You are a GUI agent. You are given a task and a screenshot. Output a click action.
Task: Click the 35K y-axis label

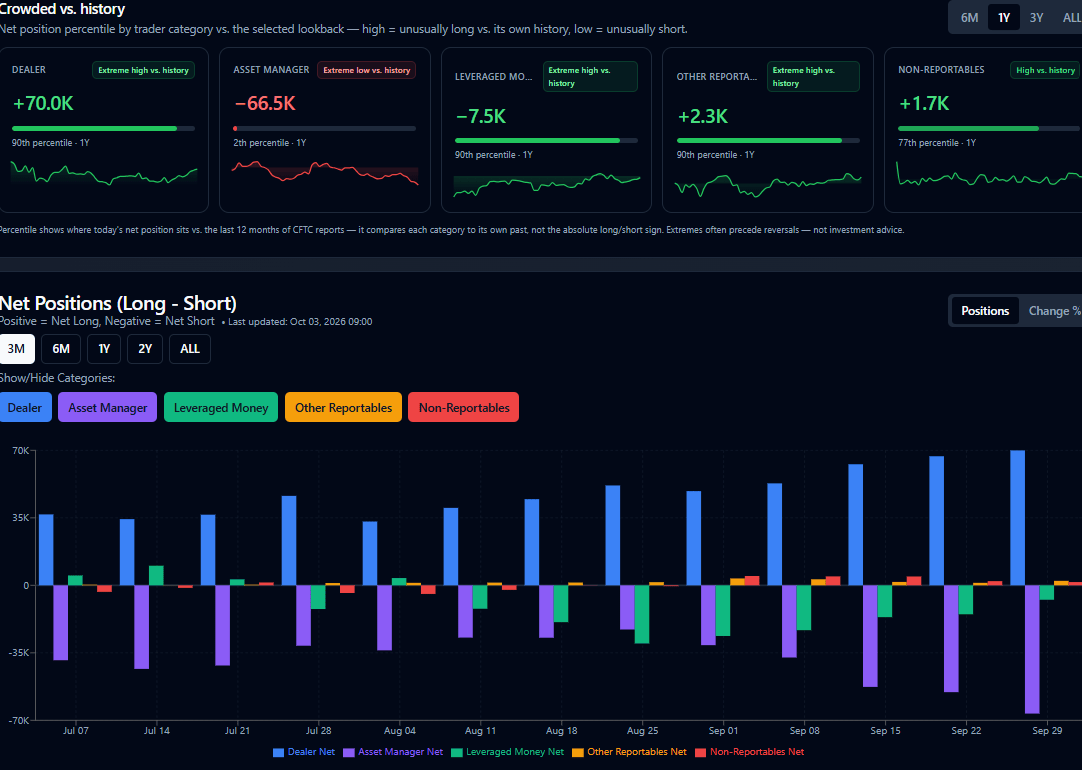point(21,517)
